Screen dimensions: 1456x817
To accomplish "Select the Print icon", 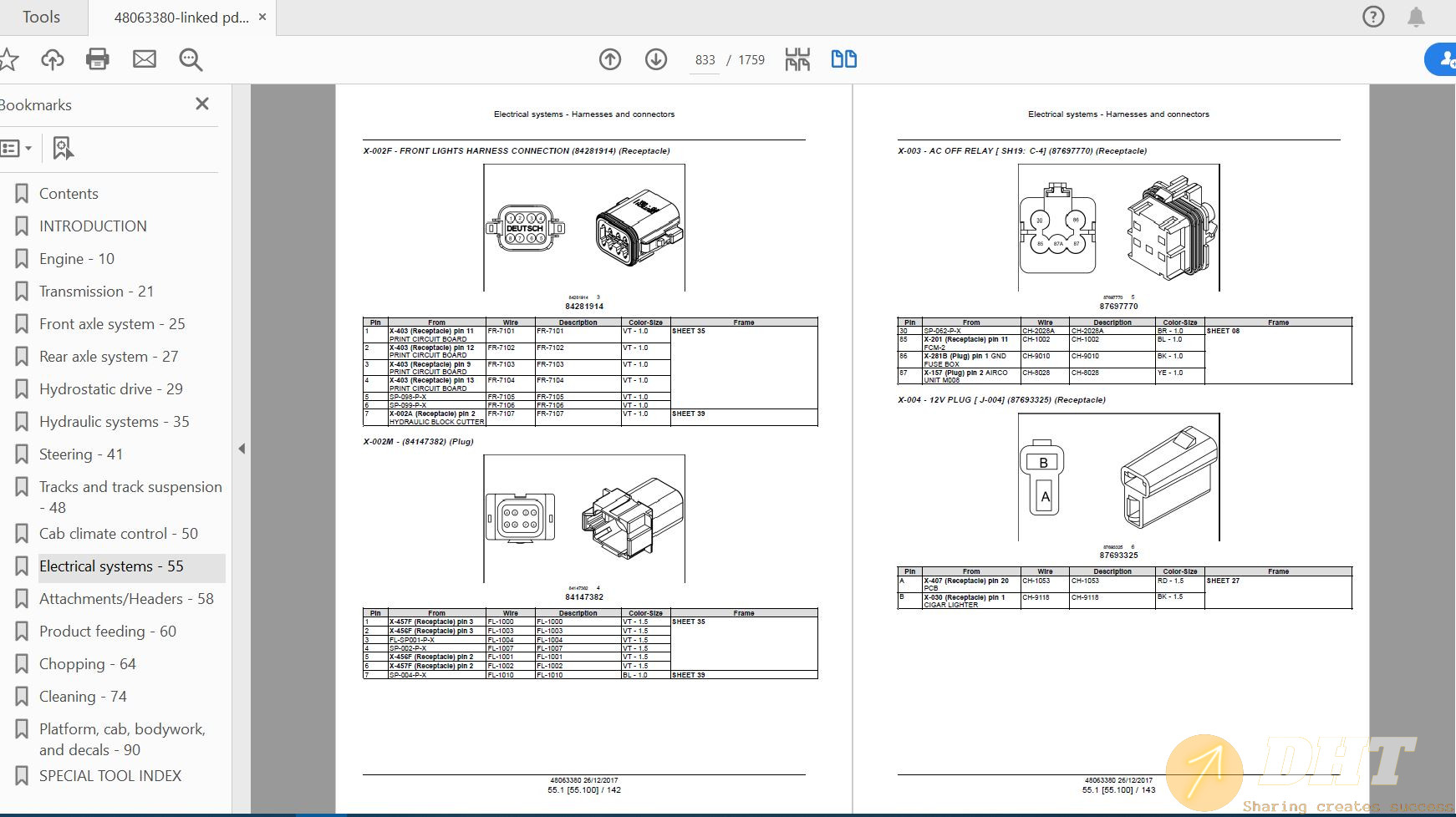I will [x=97, y=59].
